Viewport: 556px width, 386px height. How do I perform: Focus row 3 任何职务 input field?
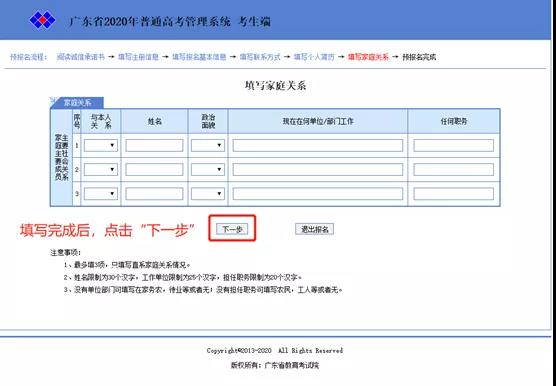pos(454,194)
